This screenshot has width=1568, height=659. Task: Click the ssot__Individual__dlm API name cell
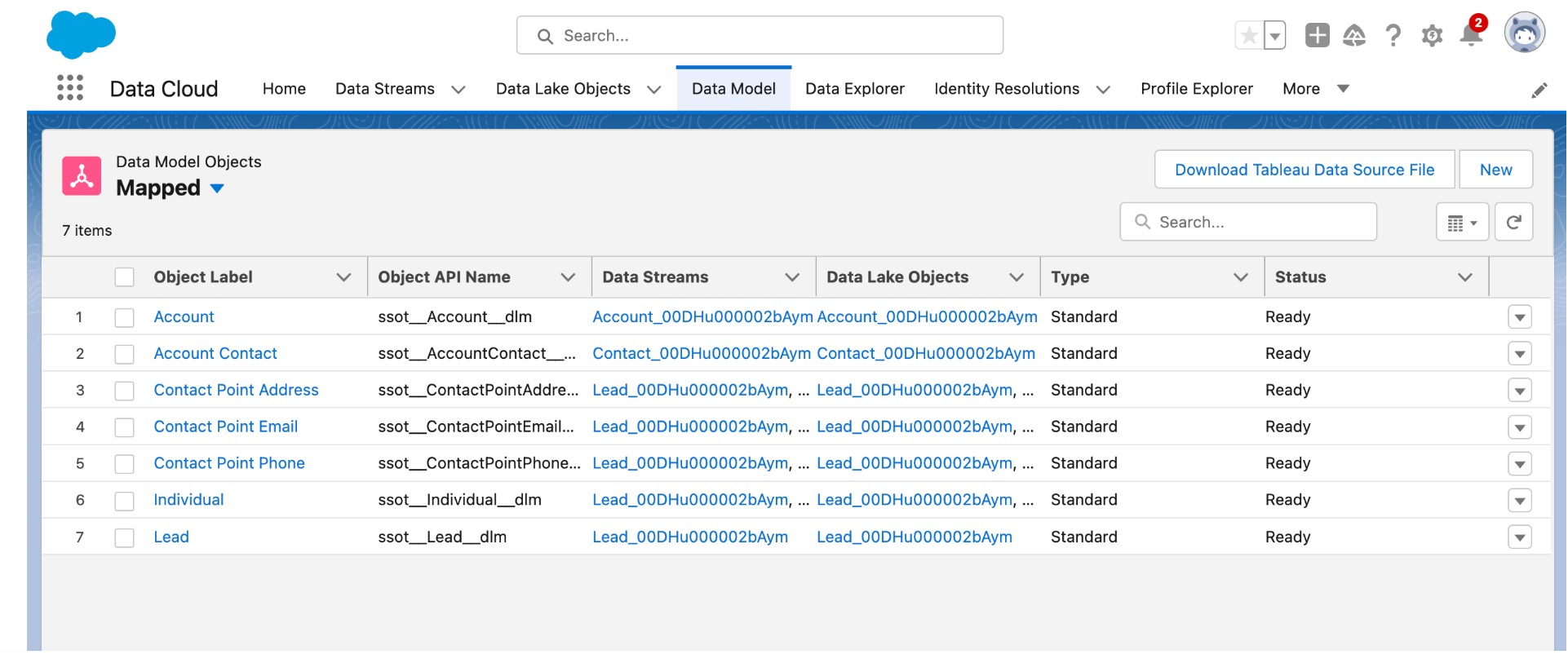point(459,501)
